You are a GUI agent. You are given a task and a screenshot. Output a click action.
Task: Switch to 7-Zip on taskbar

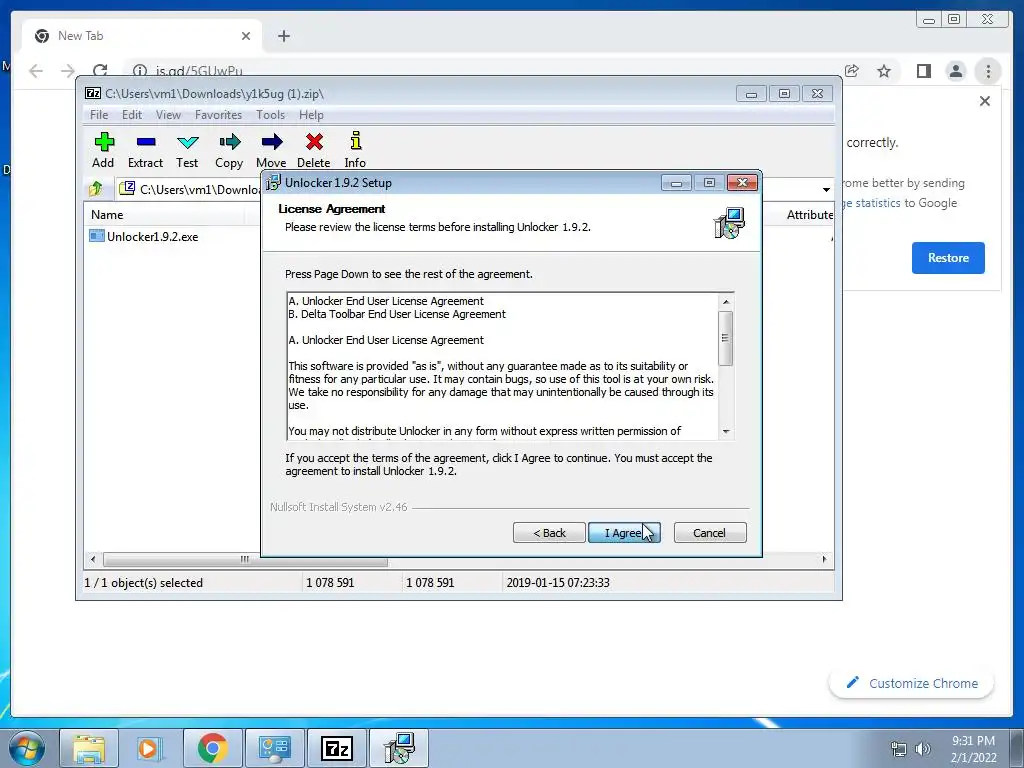pyautogui.click(x=336, y=748)
